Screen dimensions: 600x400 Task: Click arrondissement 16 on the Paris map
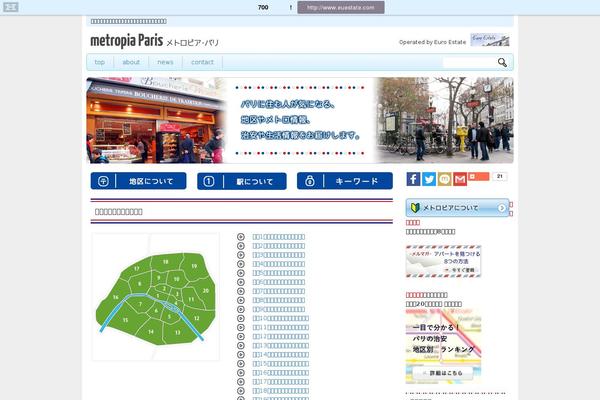(115, 297)
